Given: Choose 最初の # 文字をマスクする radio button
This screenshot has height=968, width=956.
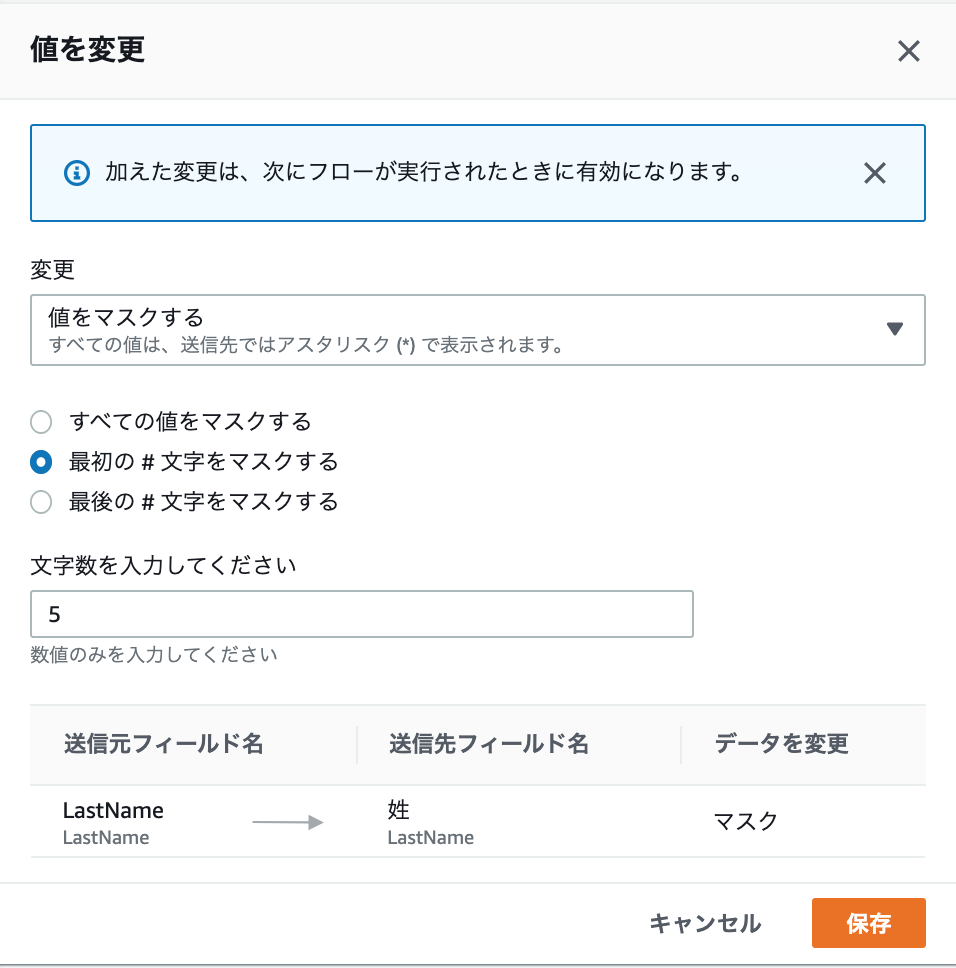Looking at the screenshot, I should tap(41, 462).
